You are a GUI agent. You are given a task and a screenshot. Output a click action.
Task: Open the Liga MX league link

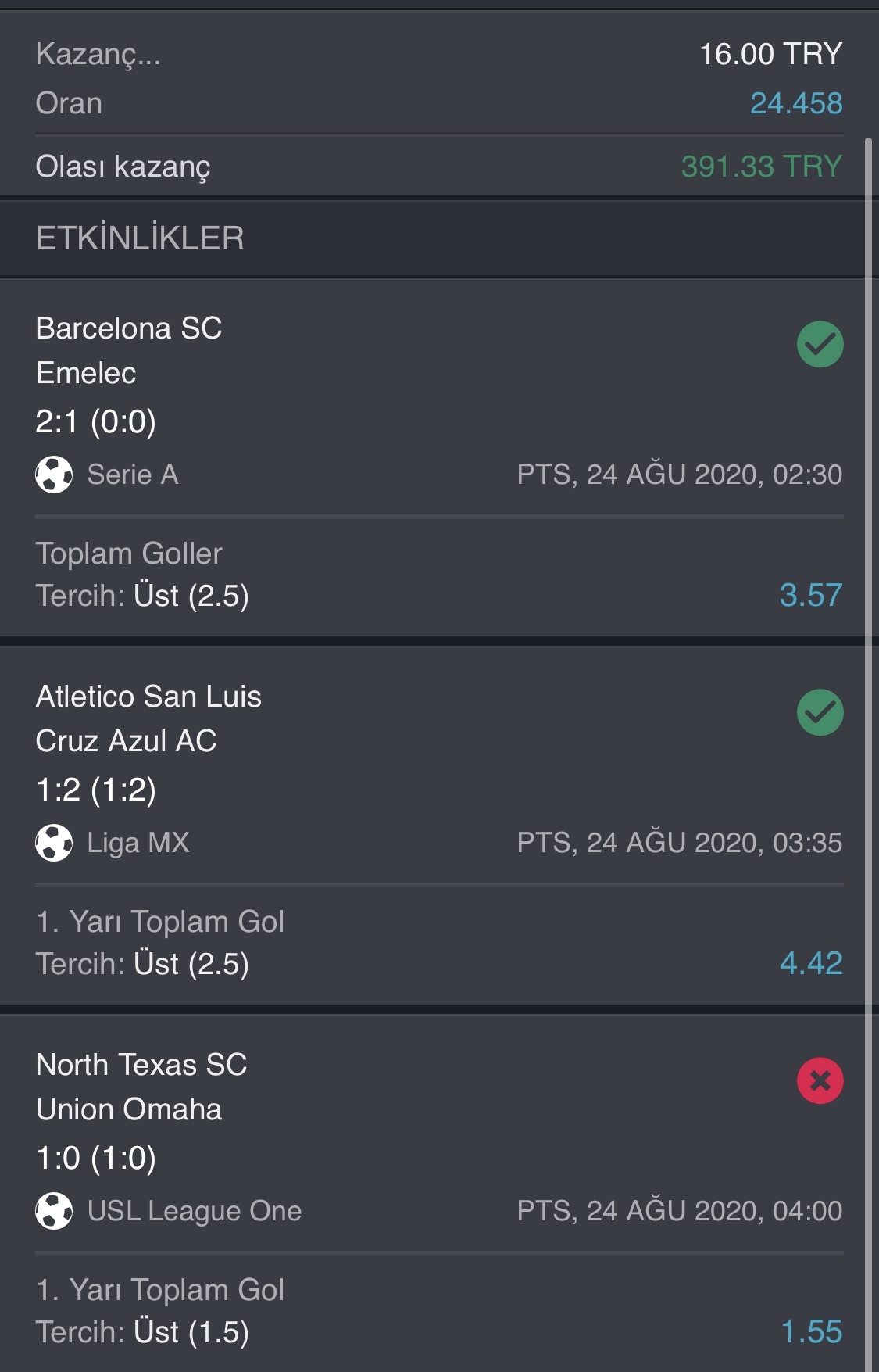click(x=138, y=843)
